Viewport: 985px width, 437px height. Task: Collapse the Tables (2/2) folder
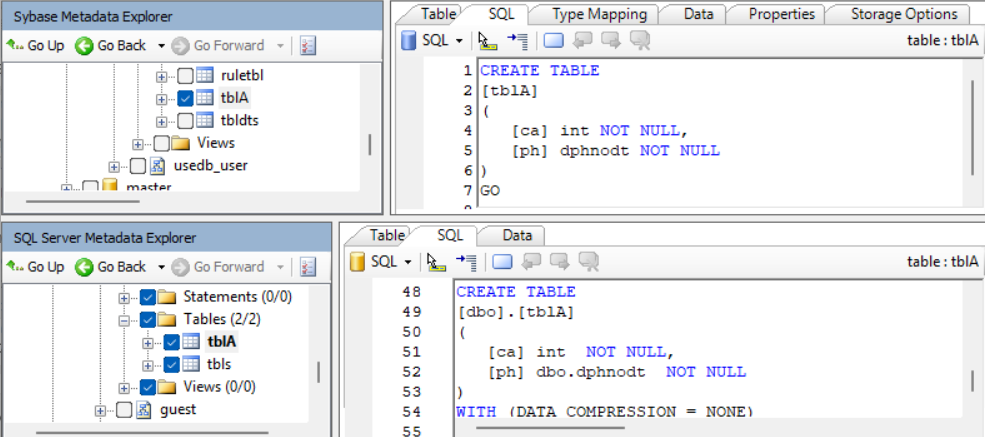point(124,320)
